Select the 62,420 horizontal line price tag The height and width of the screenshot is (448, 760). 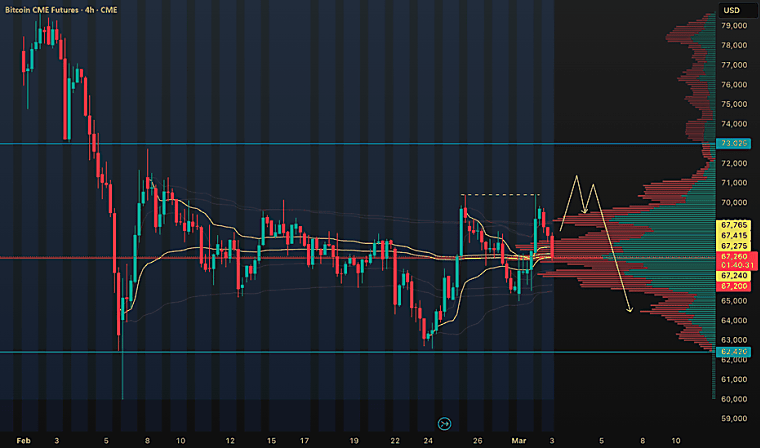[x=733, y=352]
